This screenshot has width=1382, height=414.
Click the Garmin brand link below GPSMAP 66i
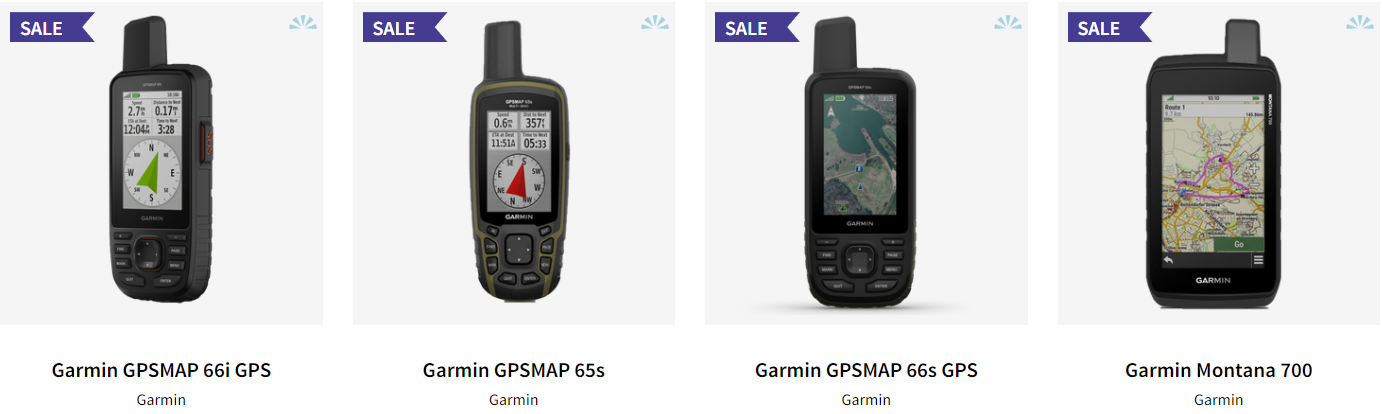tap(161, 400)
